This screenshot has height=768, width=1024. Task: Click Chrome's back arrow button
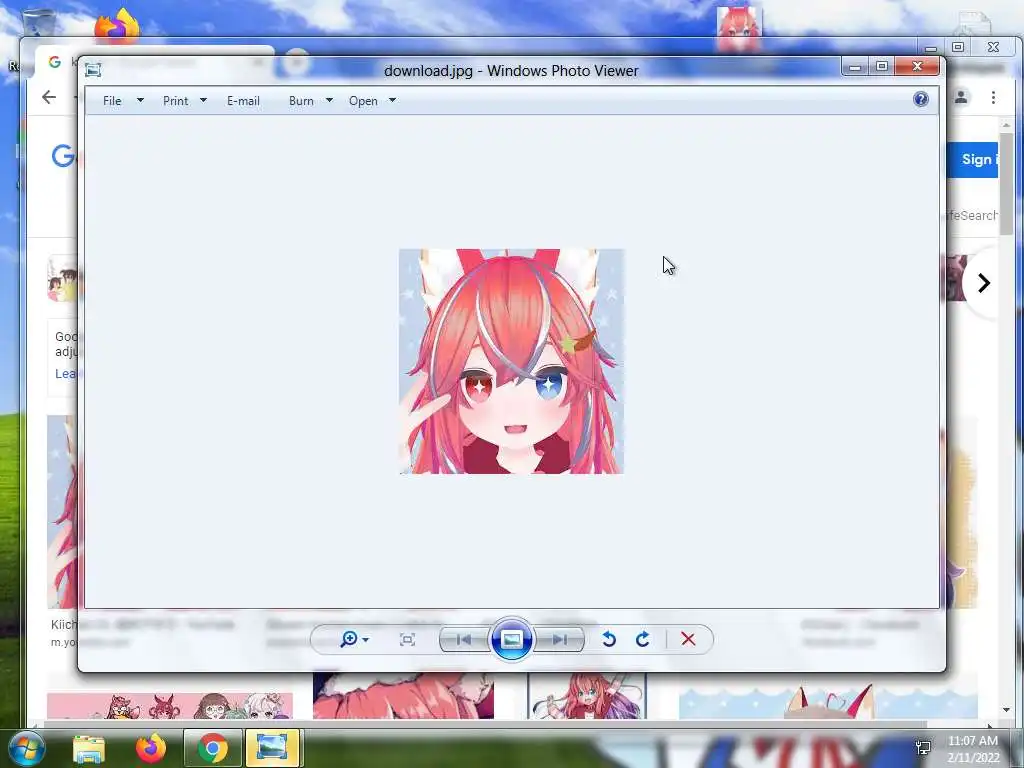click(49, 97)
